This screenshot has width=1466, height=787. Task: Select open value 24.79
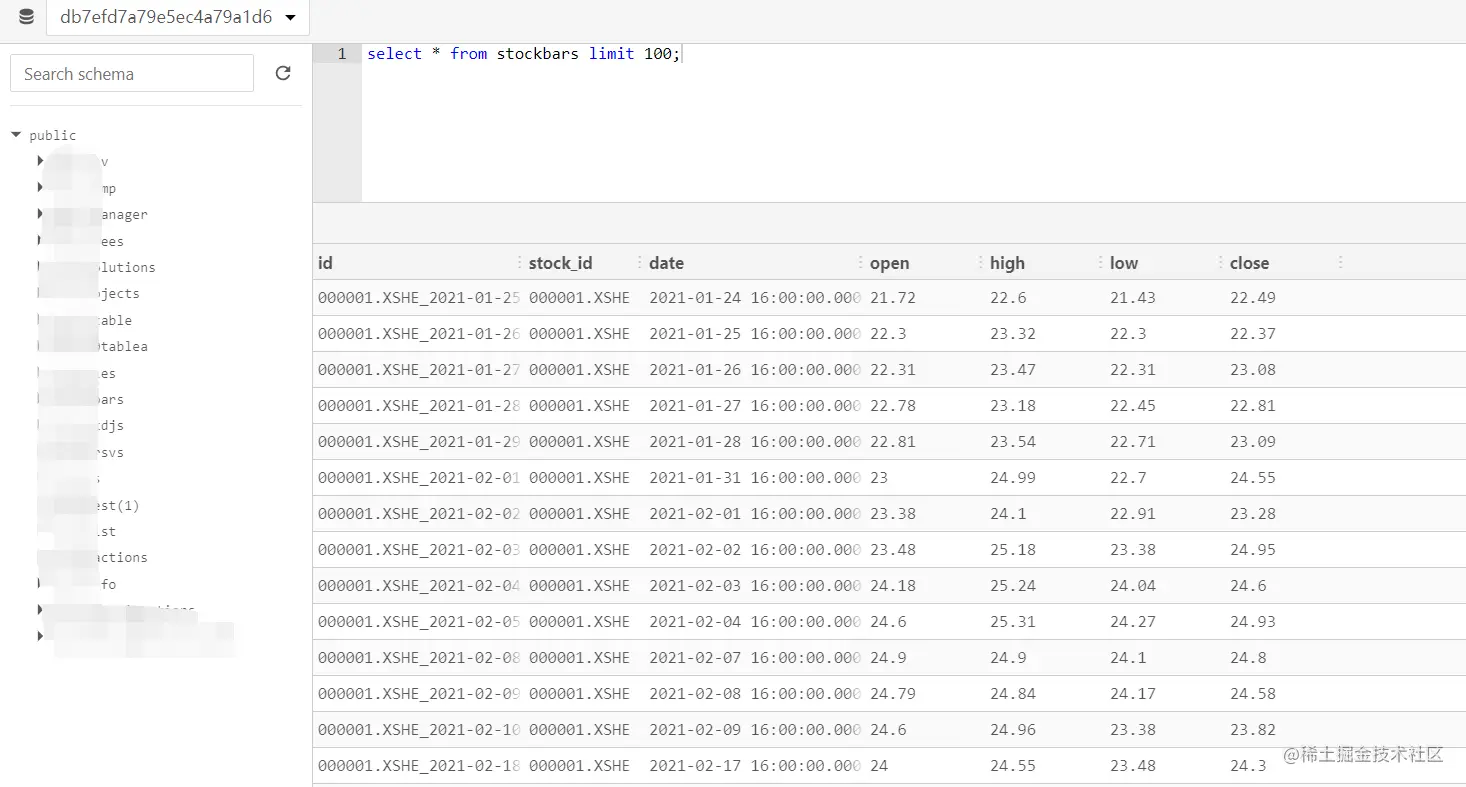pos(893,693)
